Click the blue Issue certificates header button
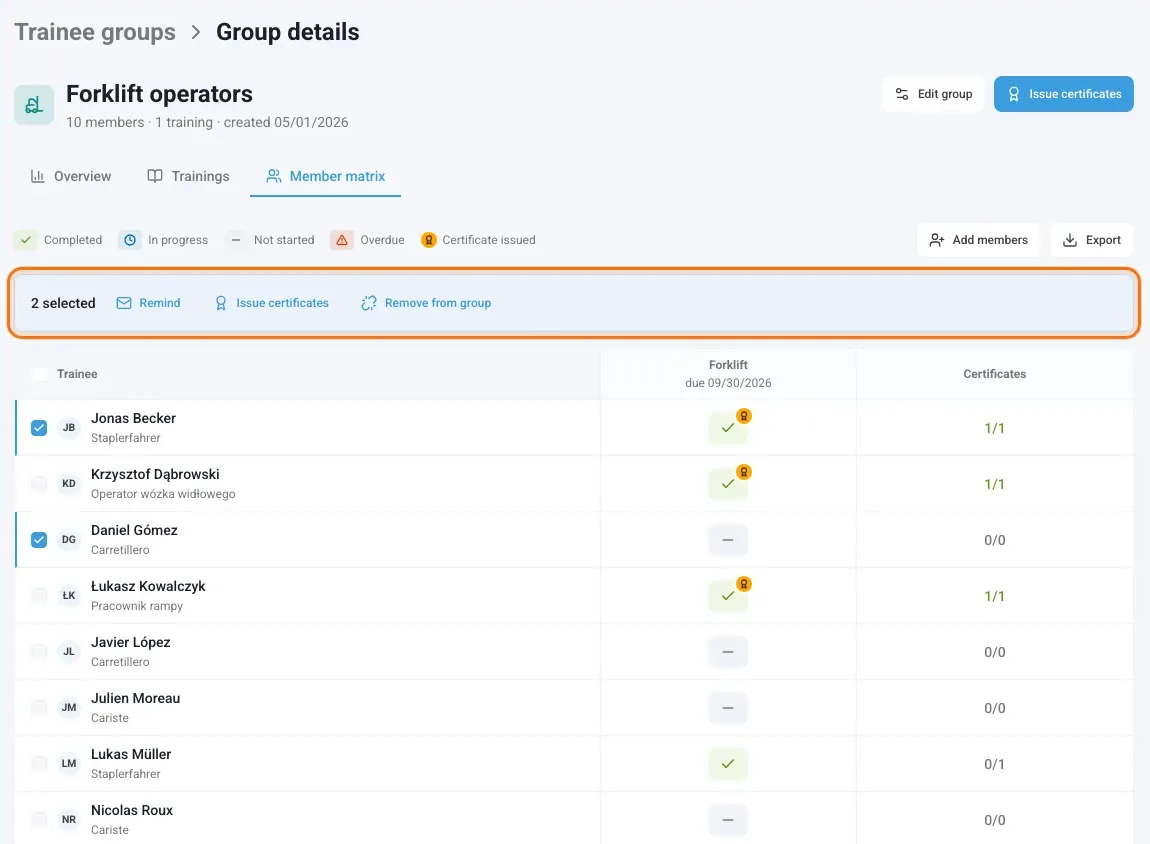This screenshot has height=844, width=1150. click(1063, 94)
